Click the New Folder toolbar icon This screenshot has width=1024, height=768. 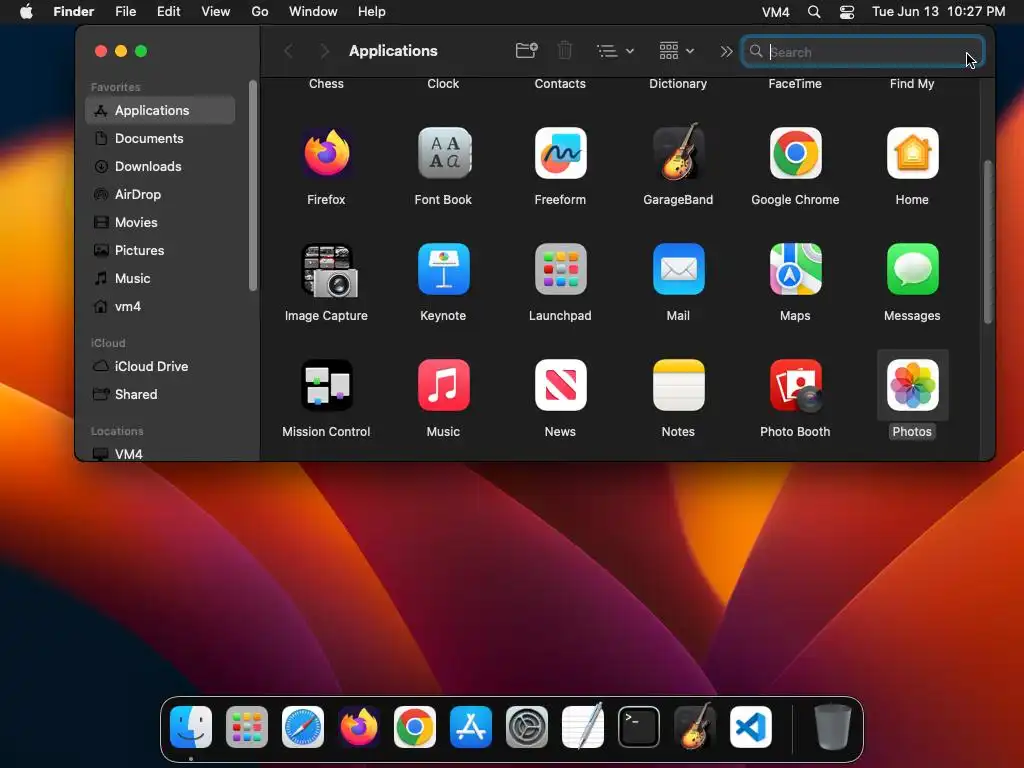coord(526,50)
